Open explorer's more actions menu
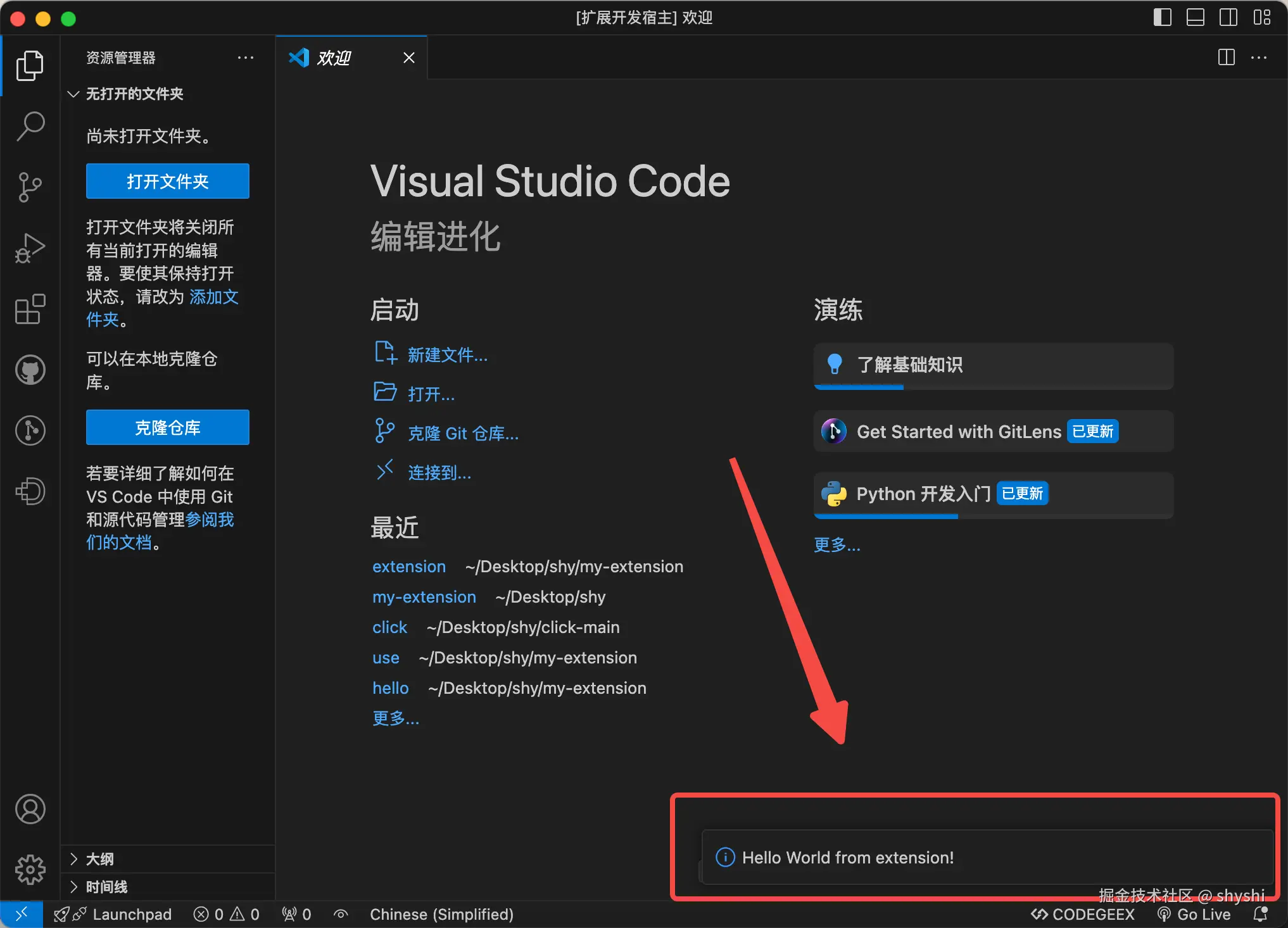 pos(246,58)
